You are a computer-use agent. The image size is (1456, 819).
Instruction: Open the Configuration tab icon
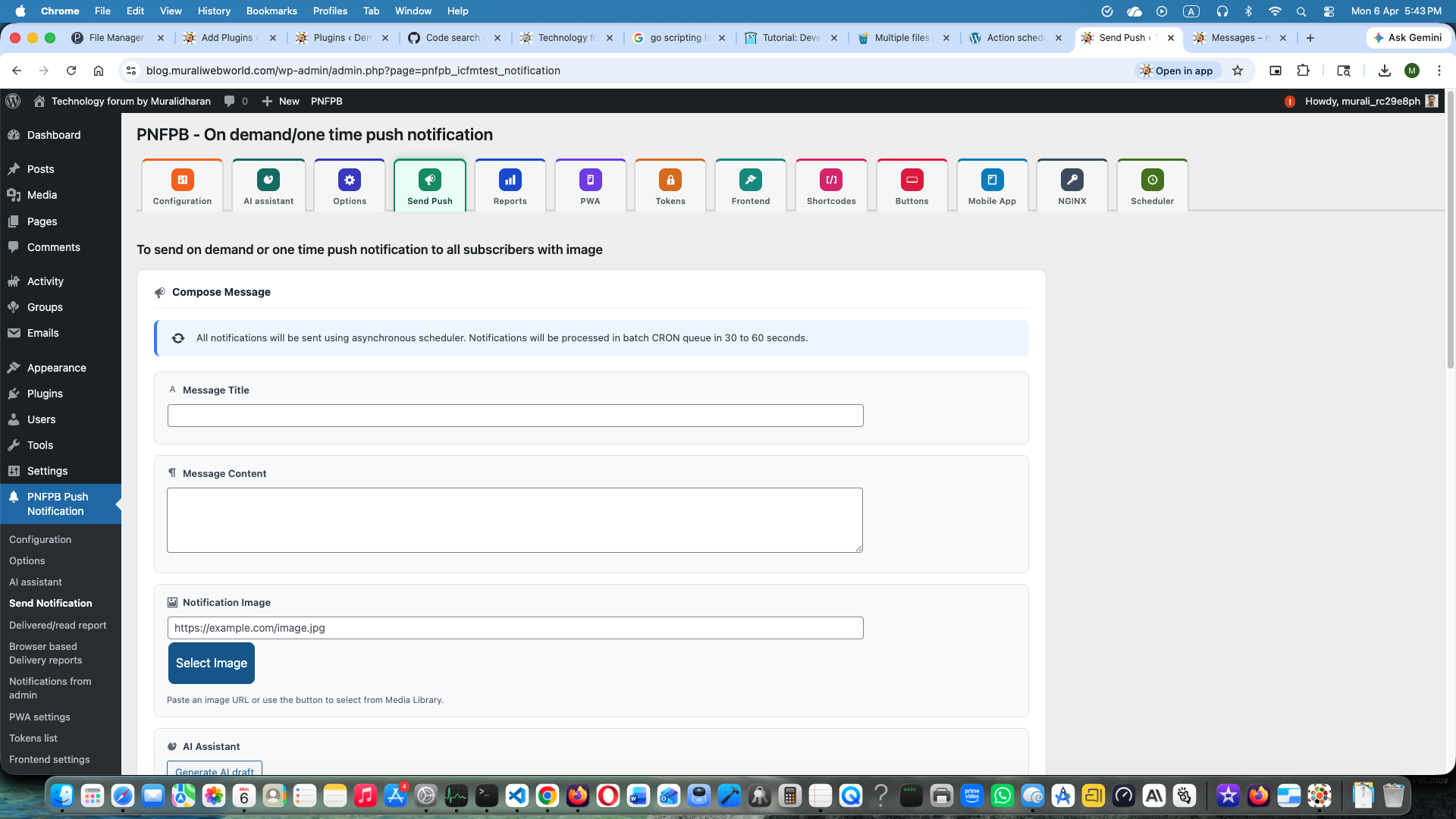click(x=182, y=180)
